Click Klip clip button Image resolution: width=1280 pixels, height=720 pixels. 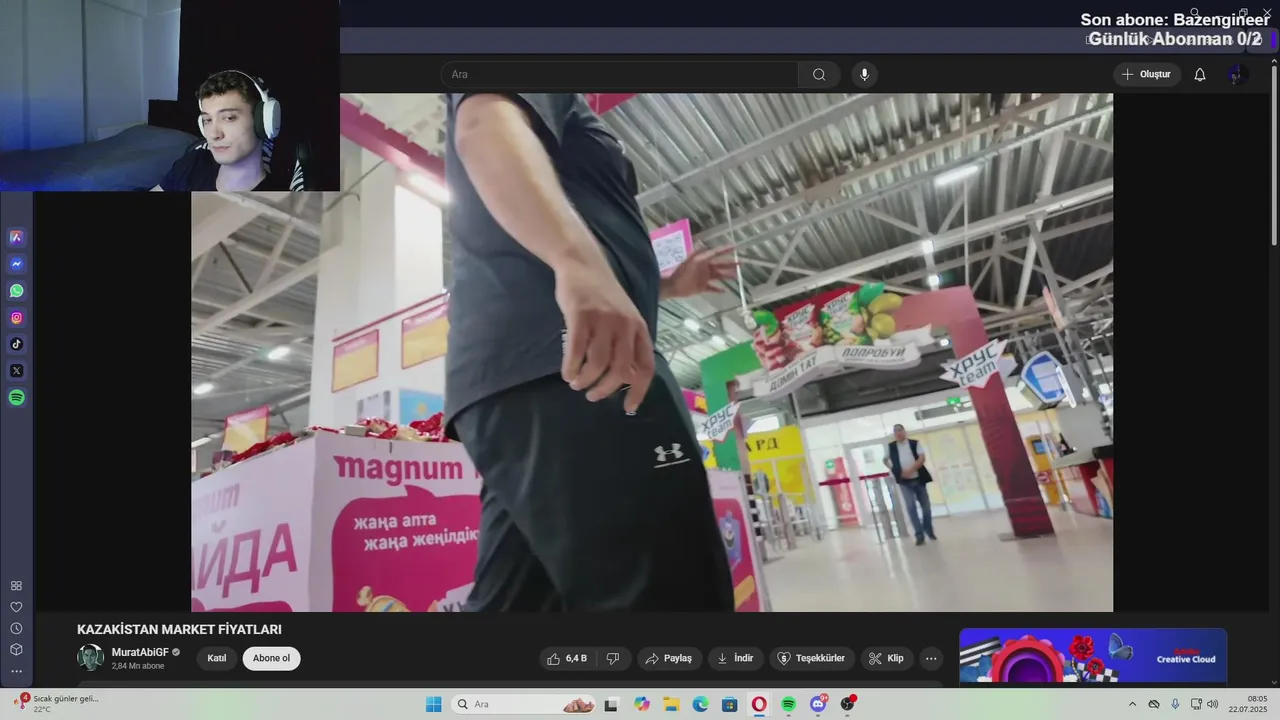pyautogui.click(x=886, y=658)
